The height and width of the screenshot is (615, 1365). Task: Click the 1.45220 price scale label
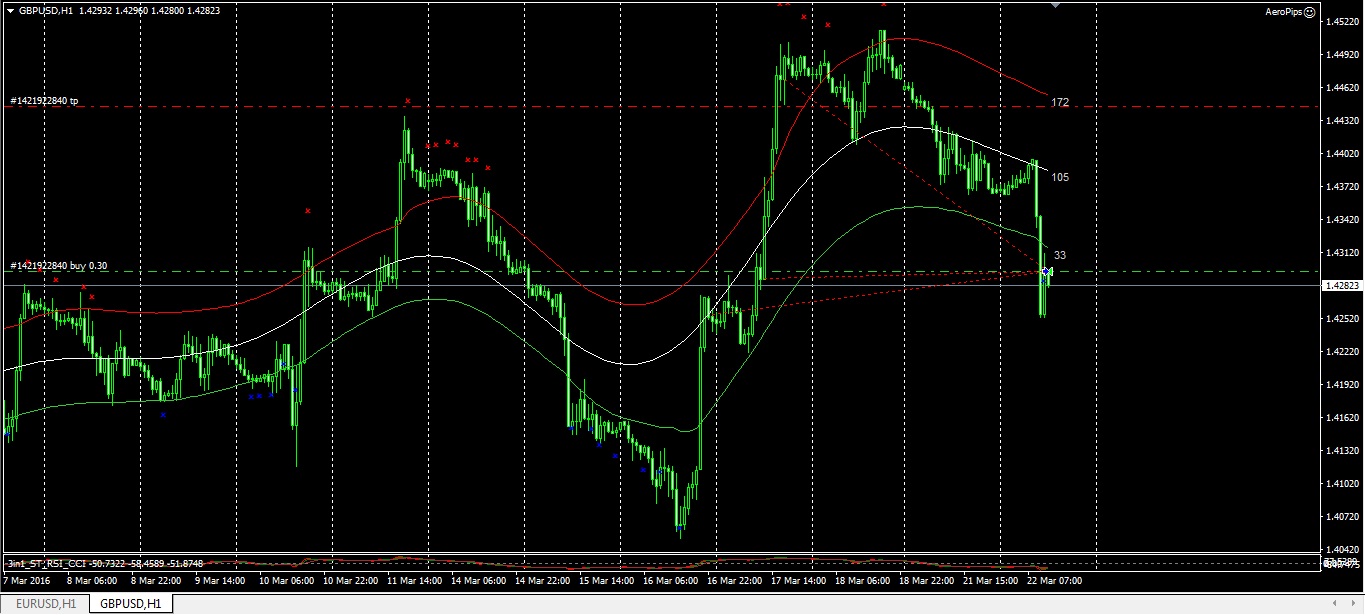(x=1341, y=21)
